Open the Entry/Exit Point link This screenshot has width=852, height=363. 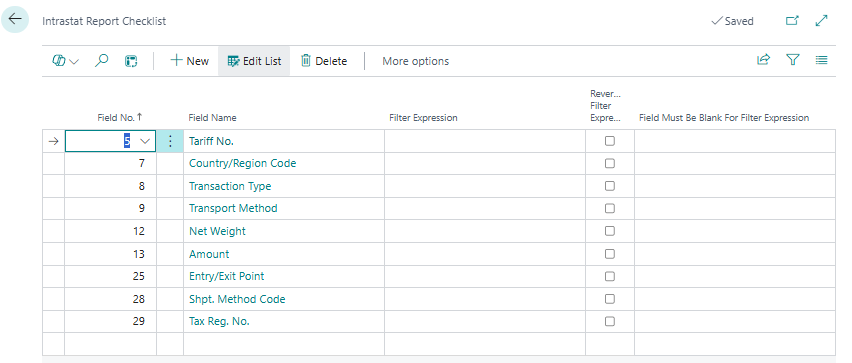click(x=227, y=277)
